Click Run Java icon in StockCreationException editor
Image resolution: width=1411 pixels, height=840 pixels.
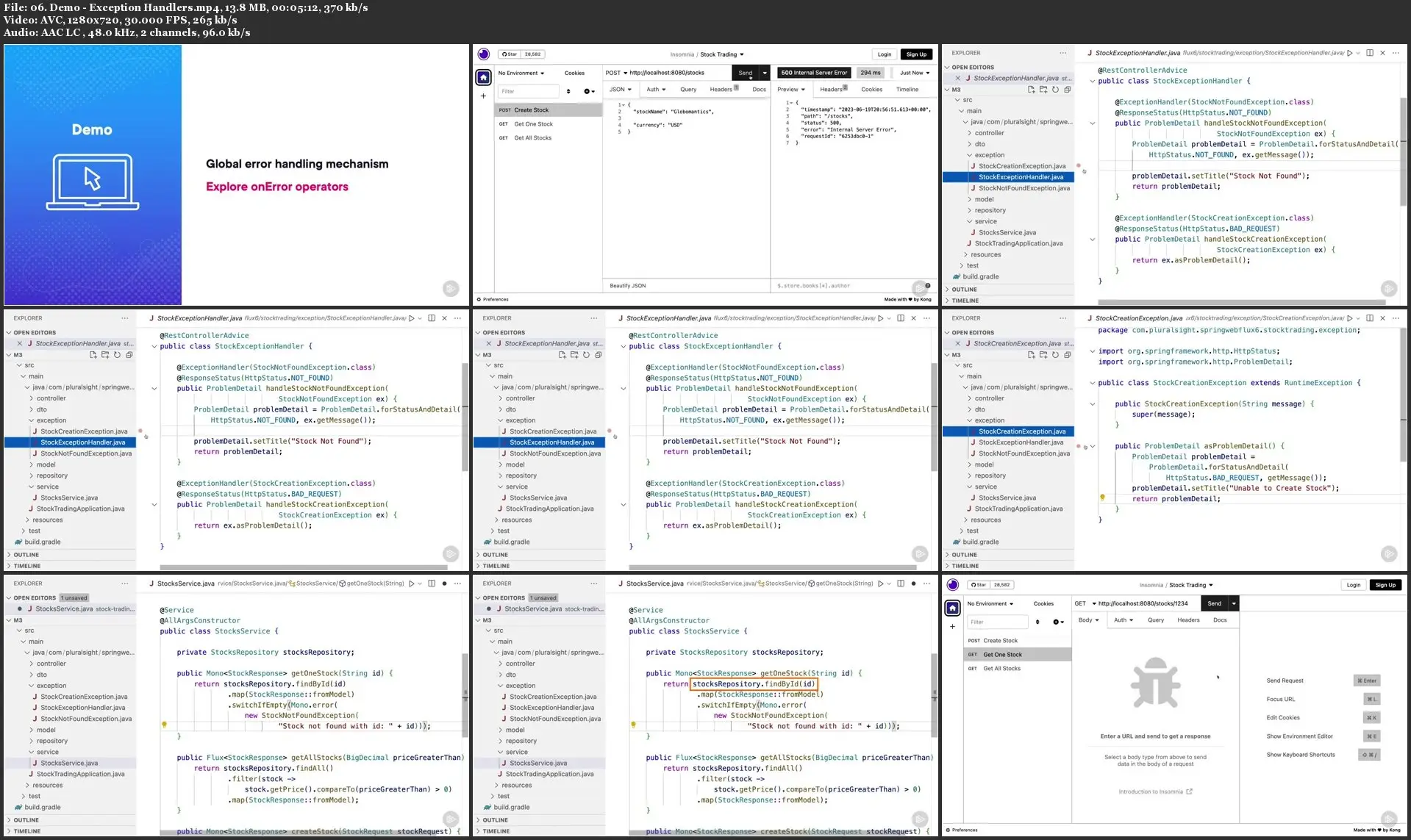coord(1350,318)
